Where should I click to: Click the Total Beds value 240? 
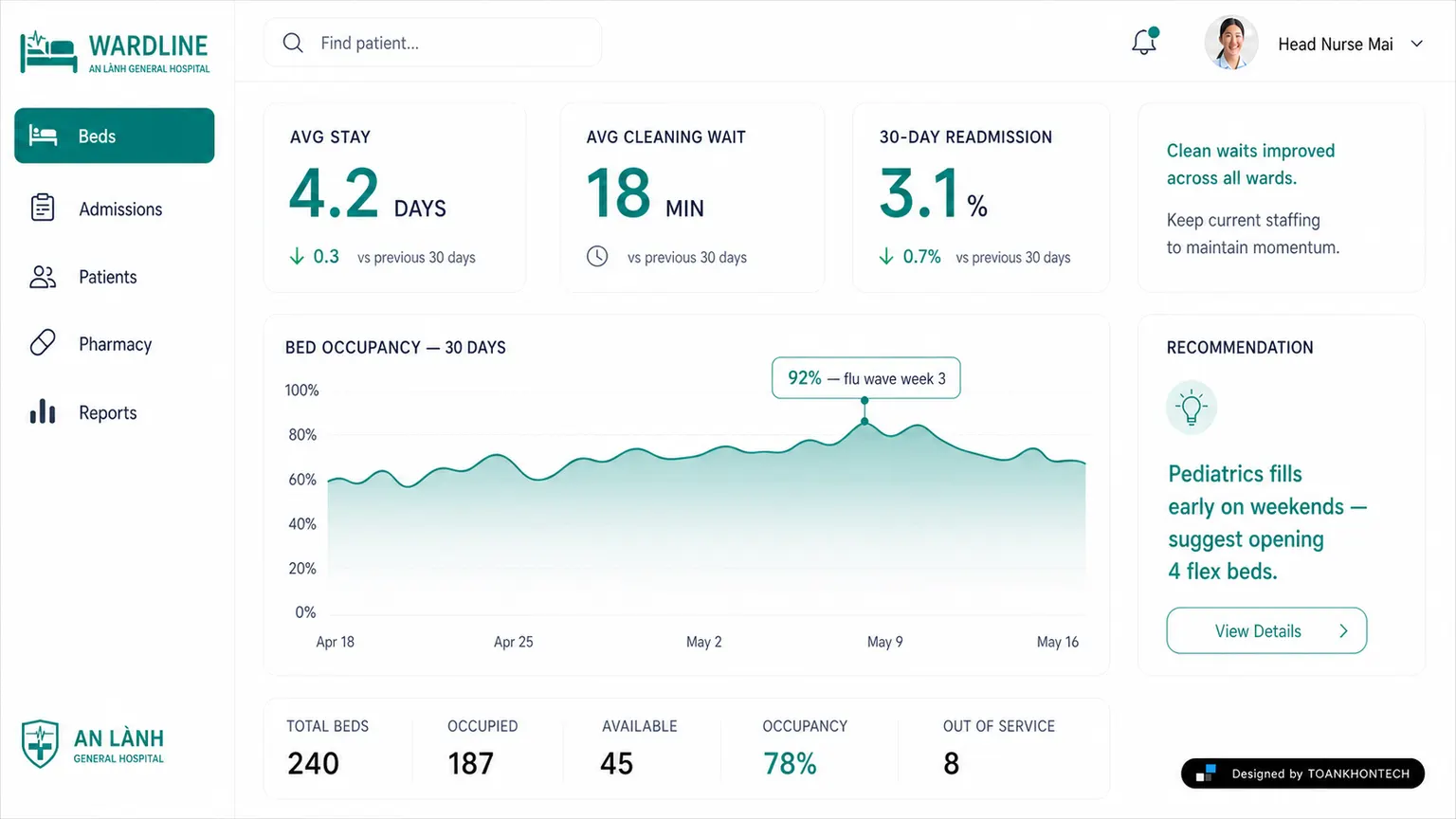(313, 763)
